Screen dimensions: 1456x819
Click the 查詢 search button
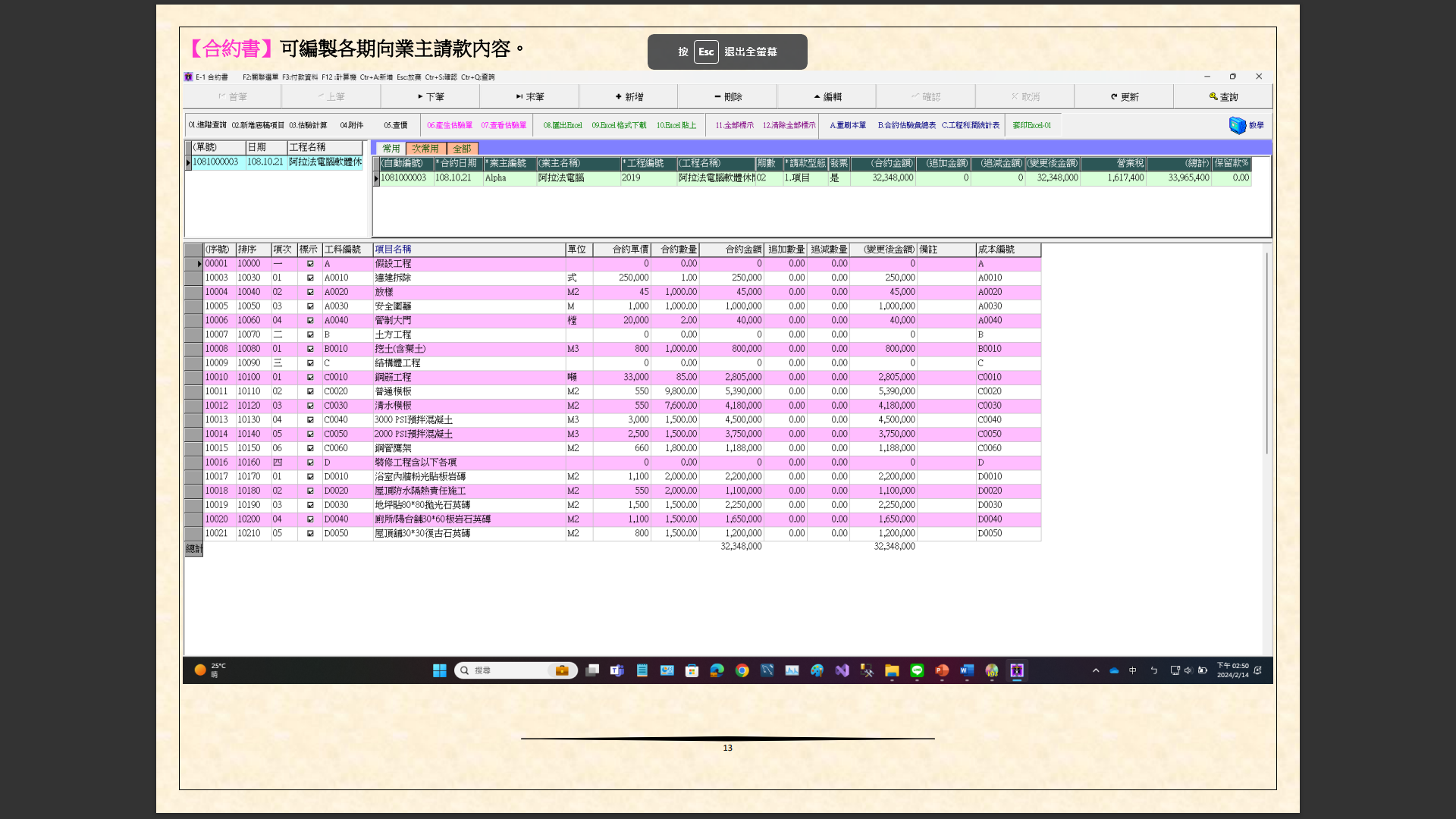tap(1222, 97)
